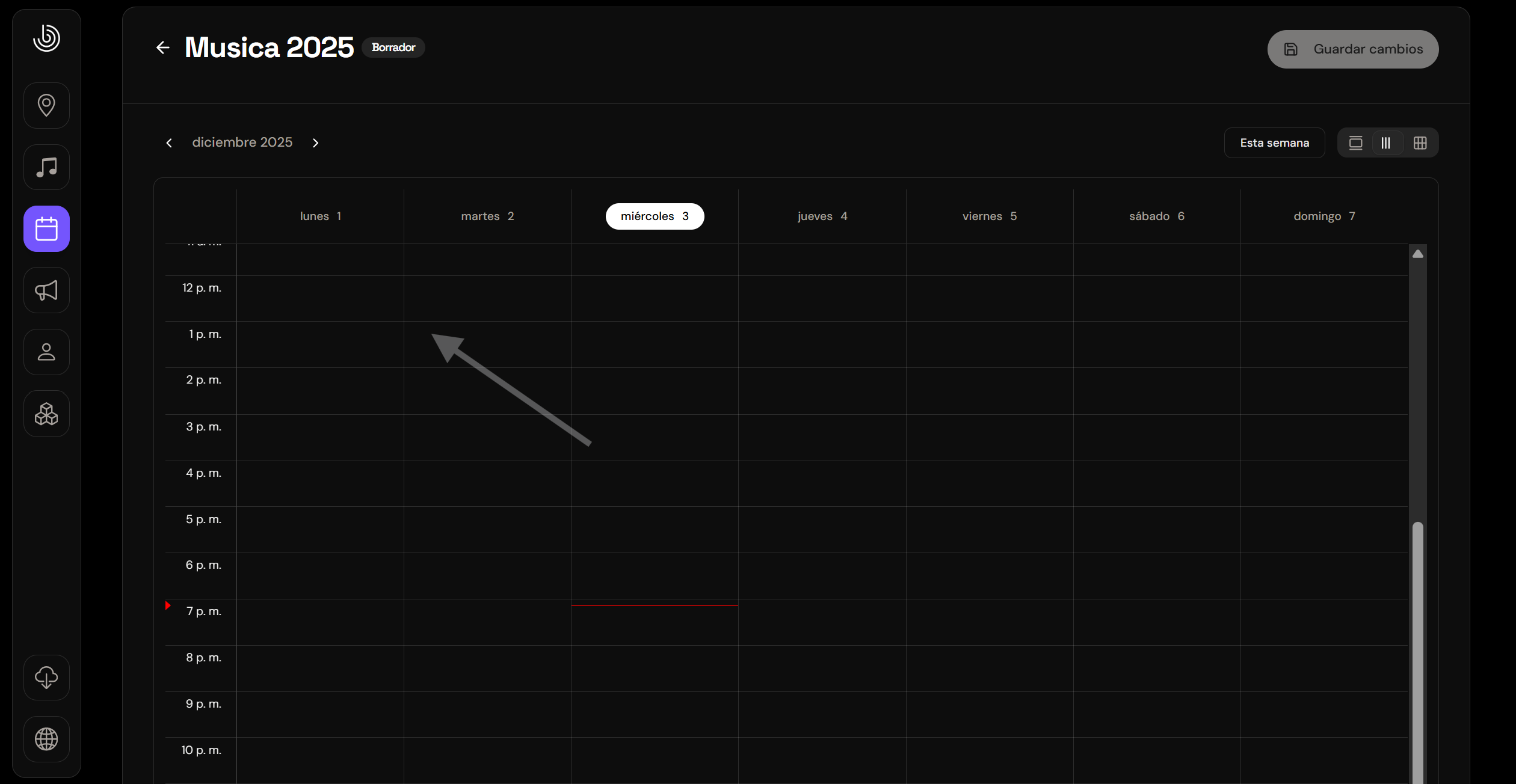Click the Esta semana button

coord(1274,143)
